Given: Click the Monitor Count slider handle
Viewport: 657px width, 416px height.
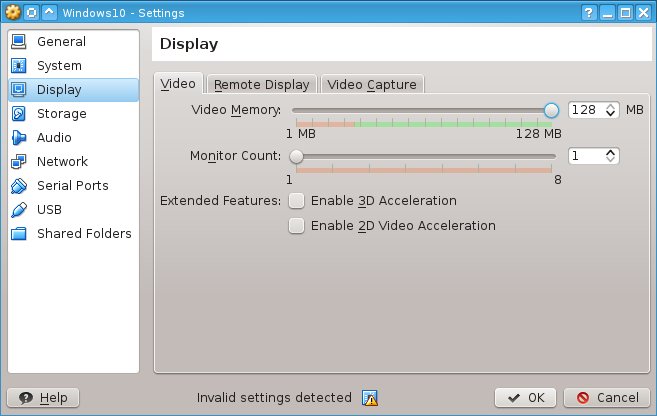Looking at the screenshot, I should [296, 156].
